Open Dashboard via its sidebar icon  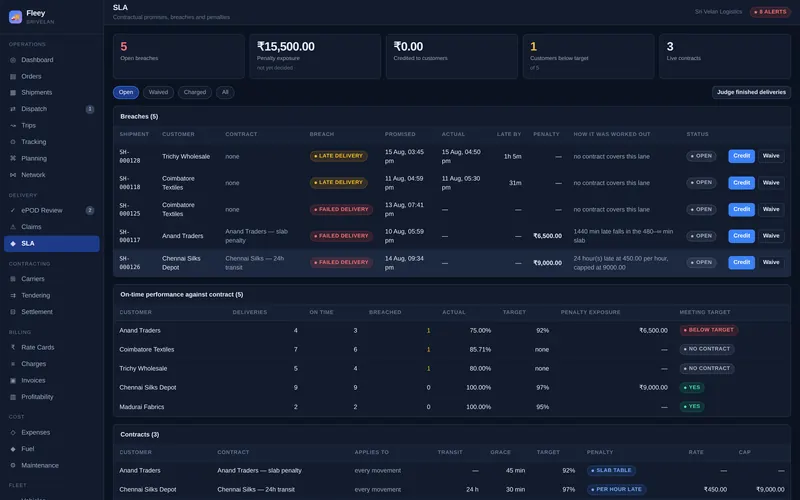coord(13,60)
